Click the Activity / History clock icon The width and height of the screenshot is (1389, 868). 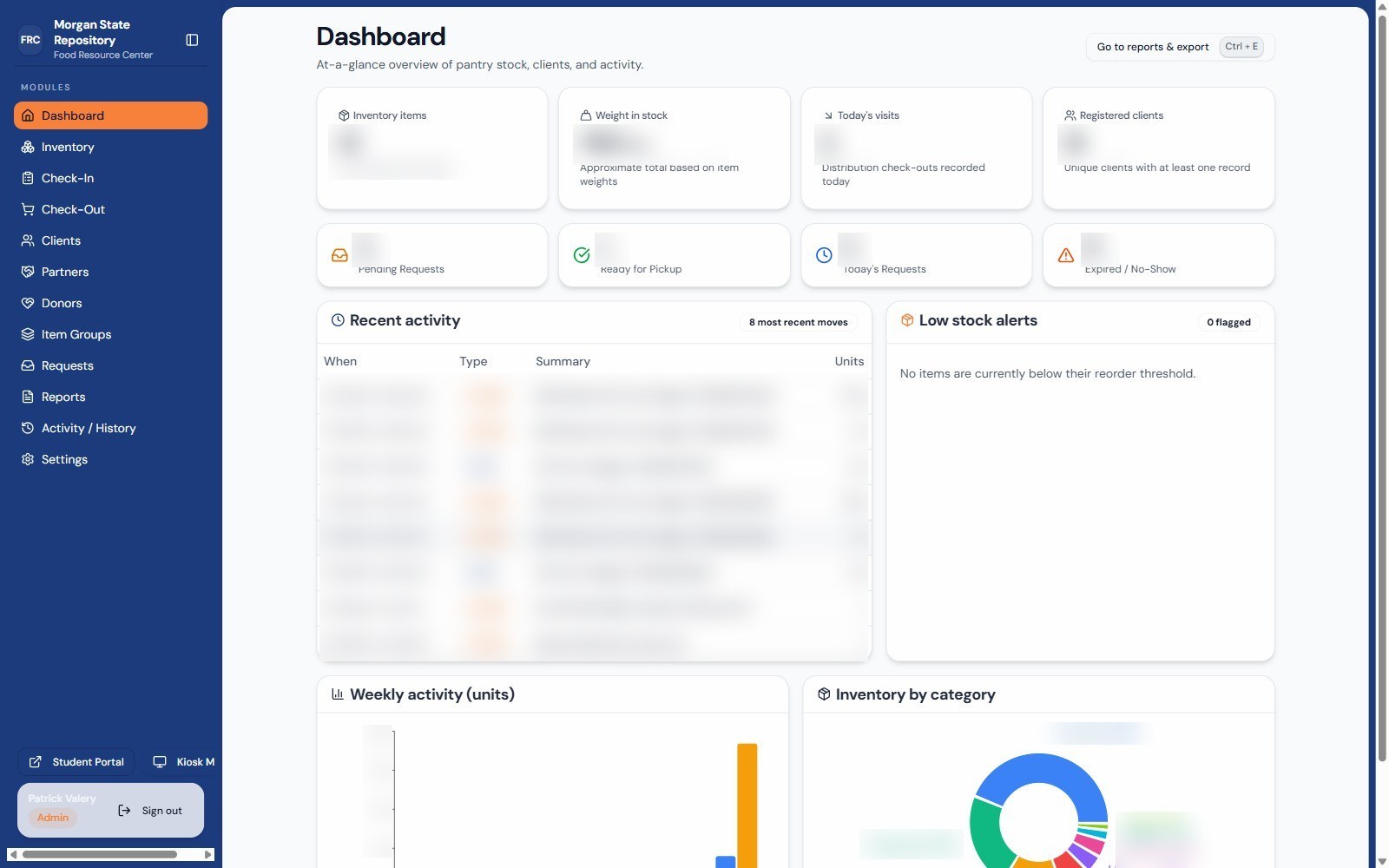28,428
